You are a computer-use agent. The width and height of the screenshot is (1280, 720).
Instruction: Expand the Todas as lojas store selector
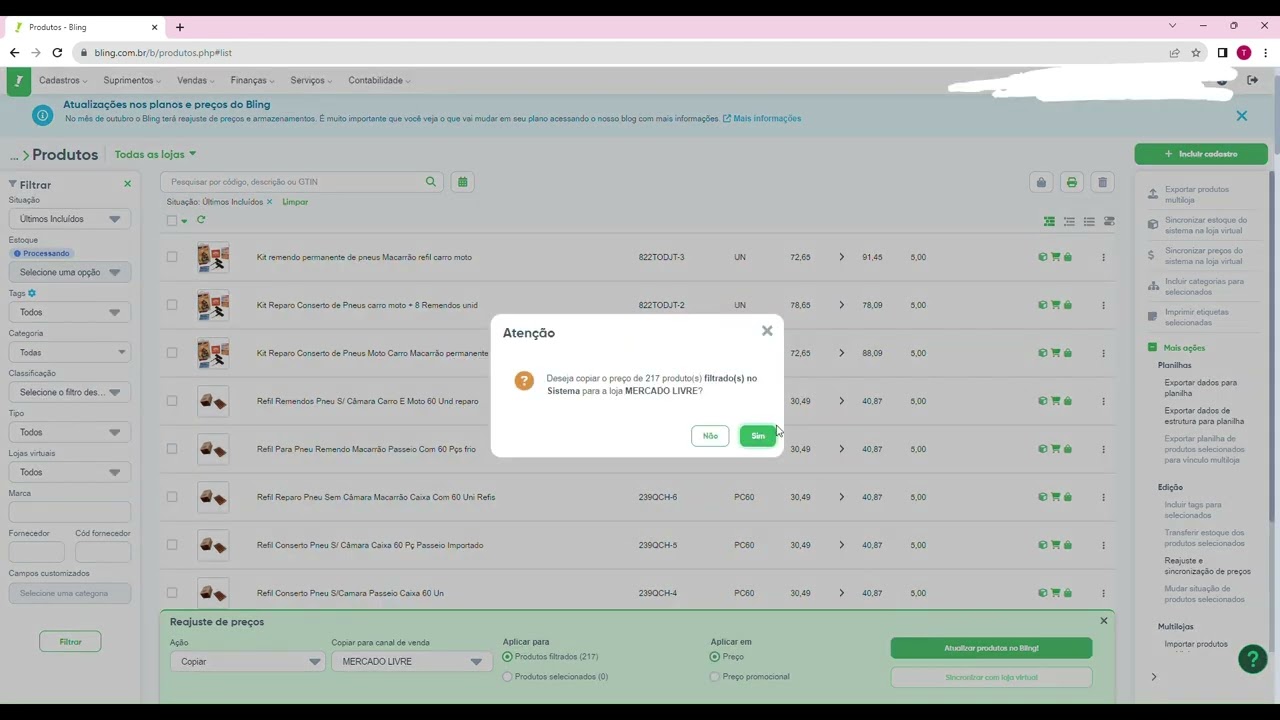[155, 154]
